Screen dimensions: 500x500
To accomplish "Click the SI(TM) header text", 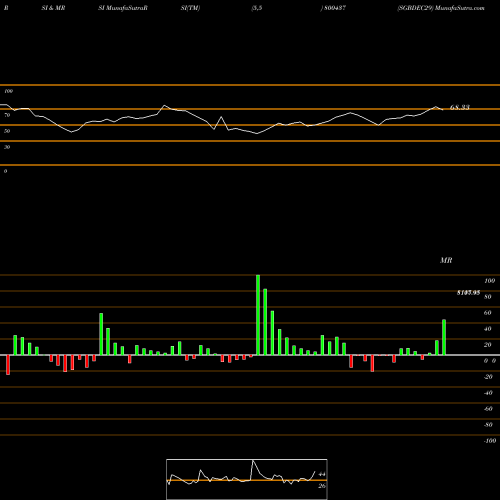I will coord(190,8).
